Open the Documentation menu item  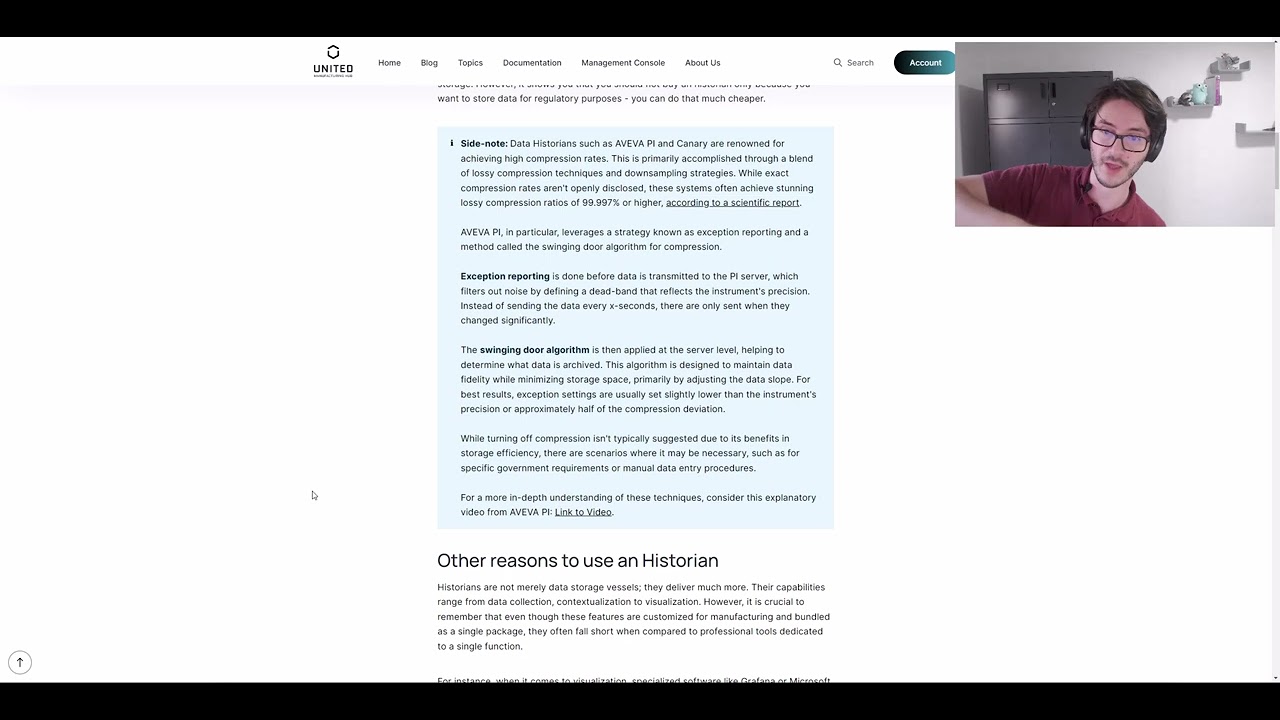pos(532,63)
